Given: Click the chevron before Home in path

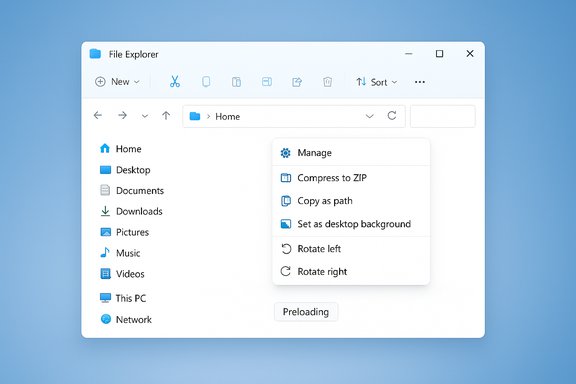Looking at the screenshot, I should point(208,116).
